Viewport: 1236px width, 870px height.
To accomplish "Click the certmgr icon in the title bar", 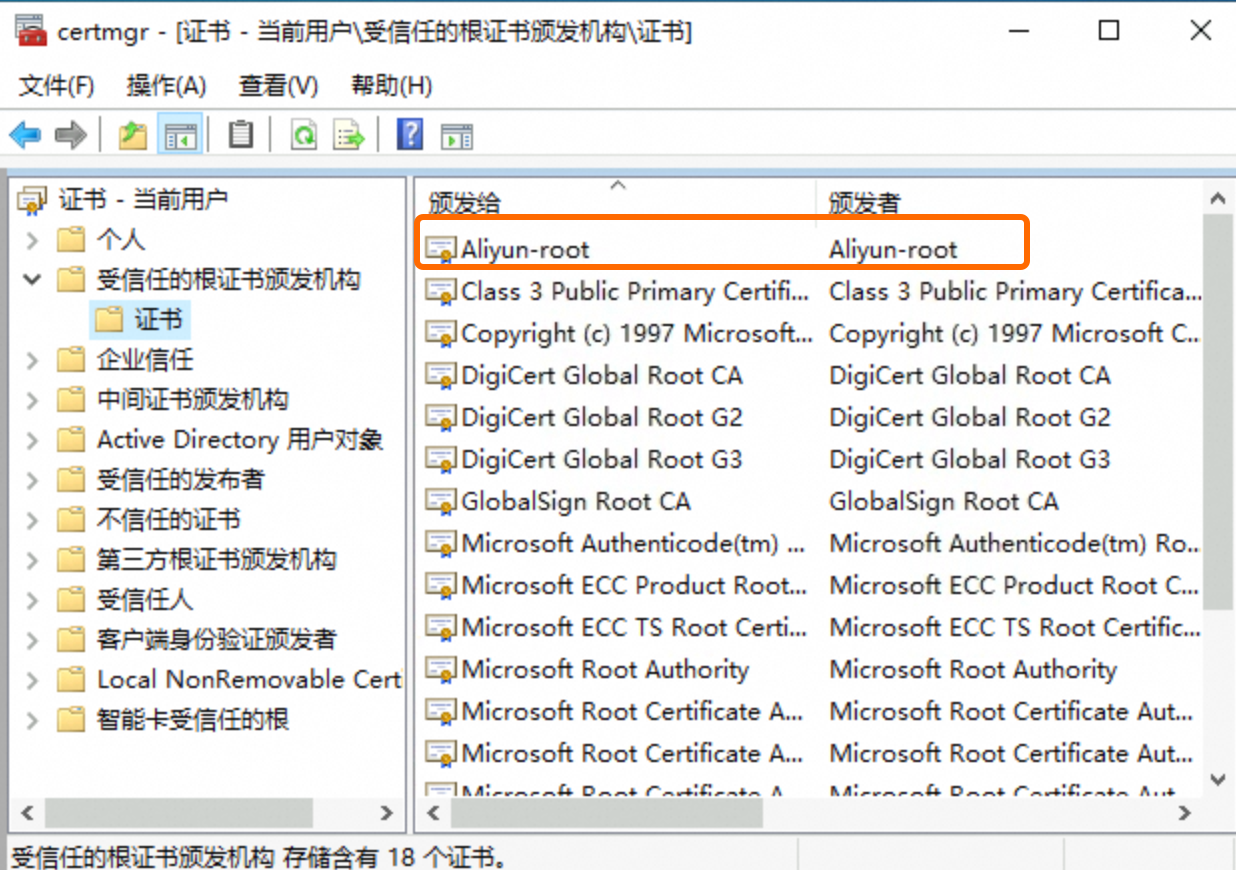I will pos(31,31).
